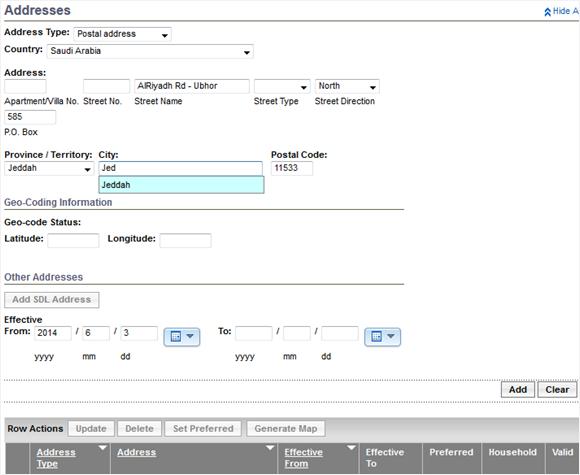The height and width of the screenshot is (475, 580).
Task: Open the Effective From column sort arrow
Action: click(x=351, y=448)
